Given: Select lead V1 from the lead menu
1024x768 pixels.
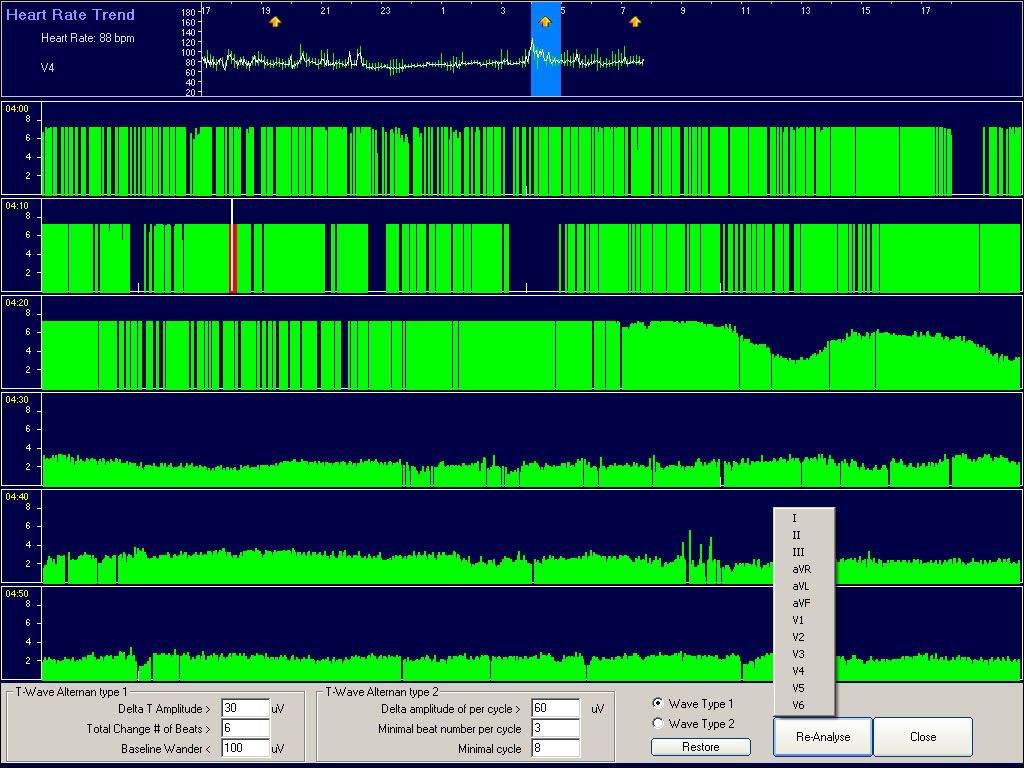Looking at the screenshot, I should tap(798, 620).
